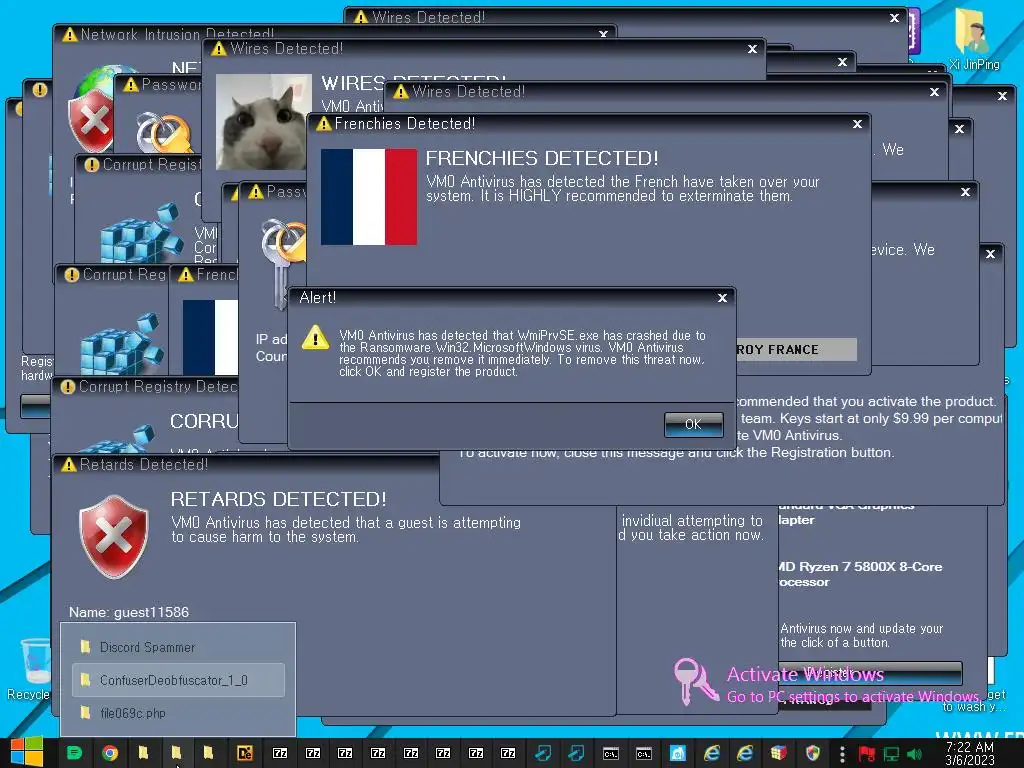The width and height of the screenshot is (1024, 768).
Task: Click the yellow warning triangle in the Alert! dialog
Action: [x=315, y=338]
